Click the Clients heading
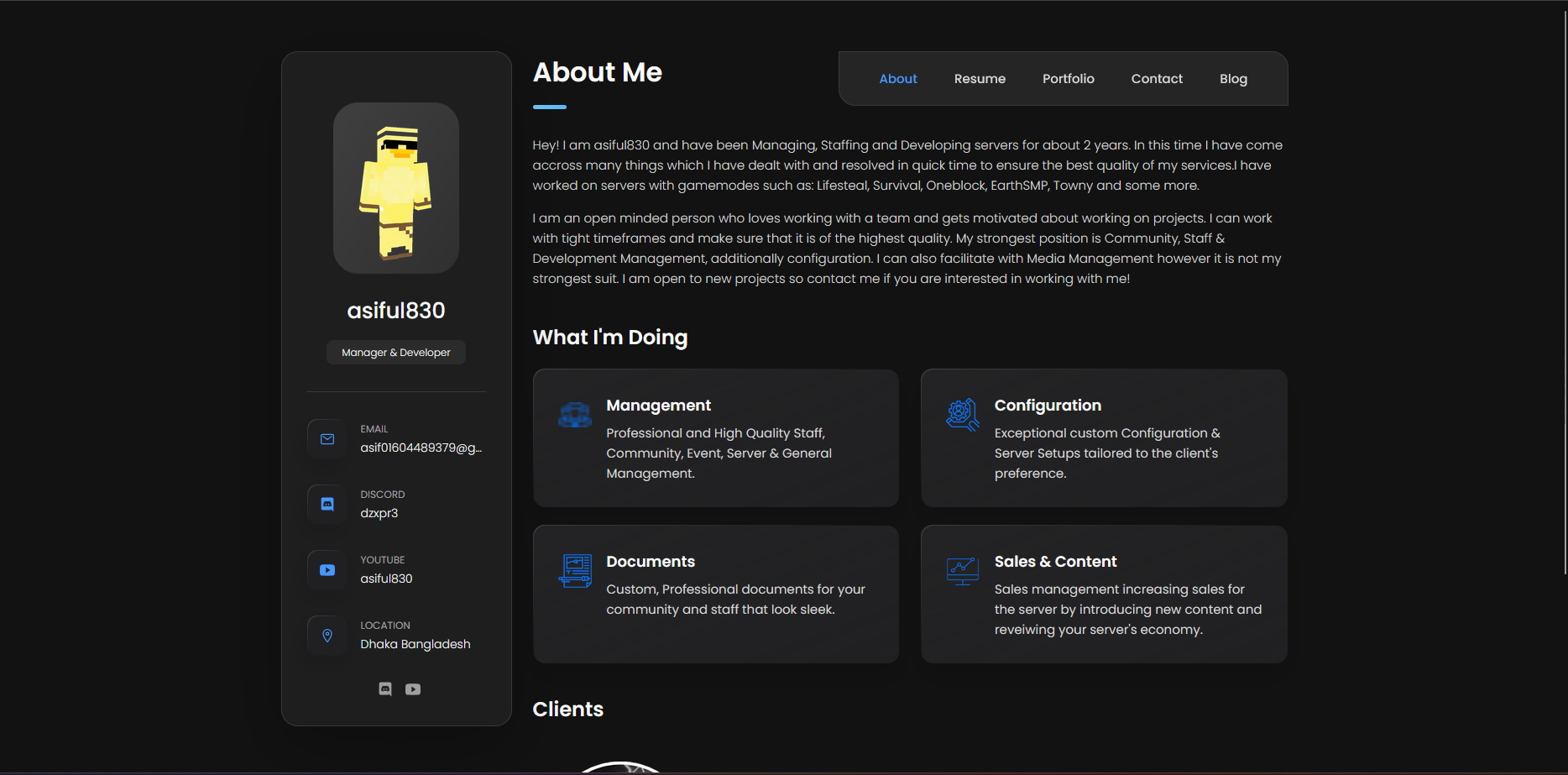 [568, 710]
